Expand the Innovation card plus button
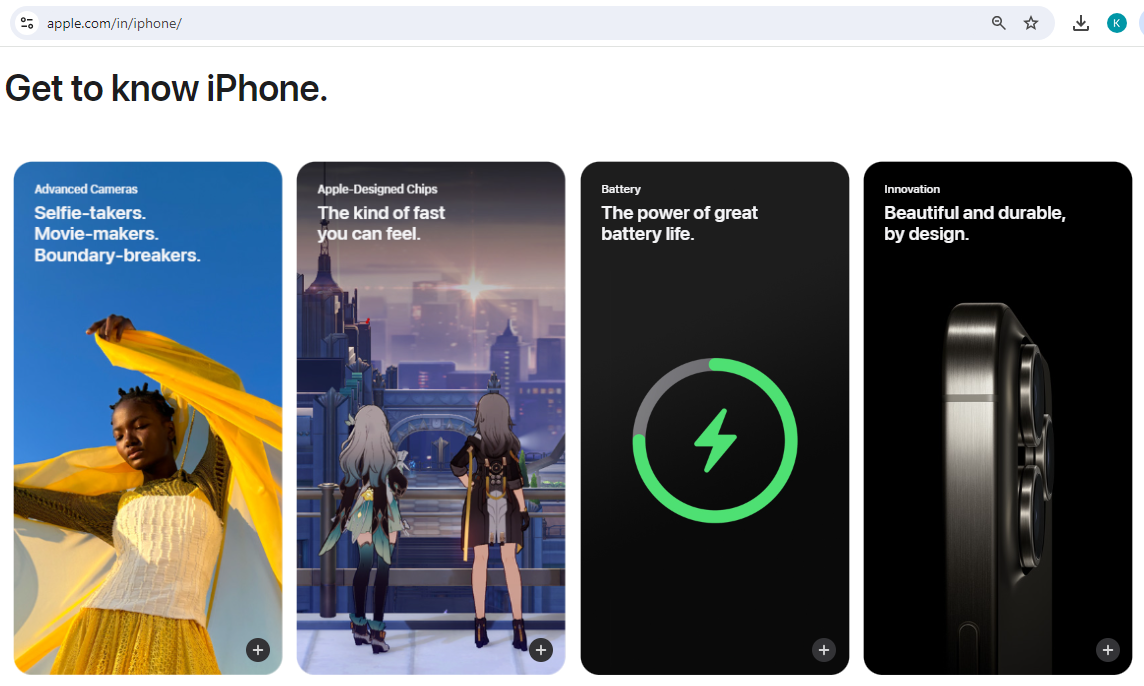Viewport: 1144px width, 686px height. 1108,650
